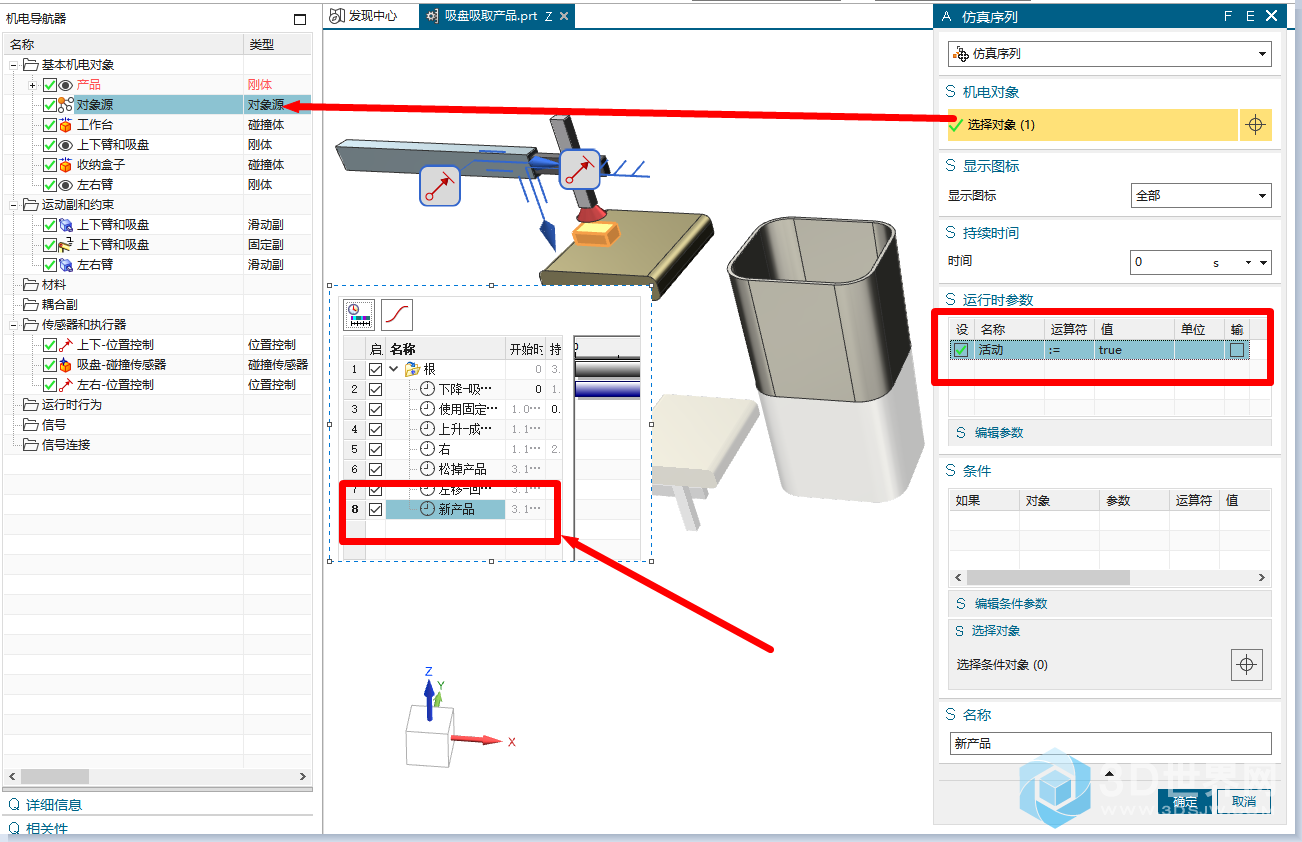Click the collision sensor icon for 吸盘-碰撞传感器

tap(66, 365)
